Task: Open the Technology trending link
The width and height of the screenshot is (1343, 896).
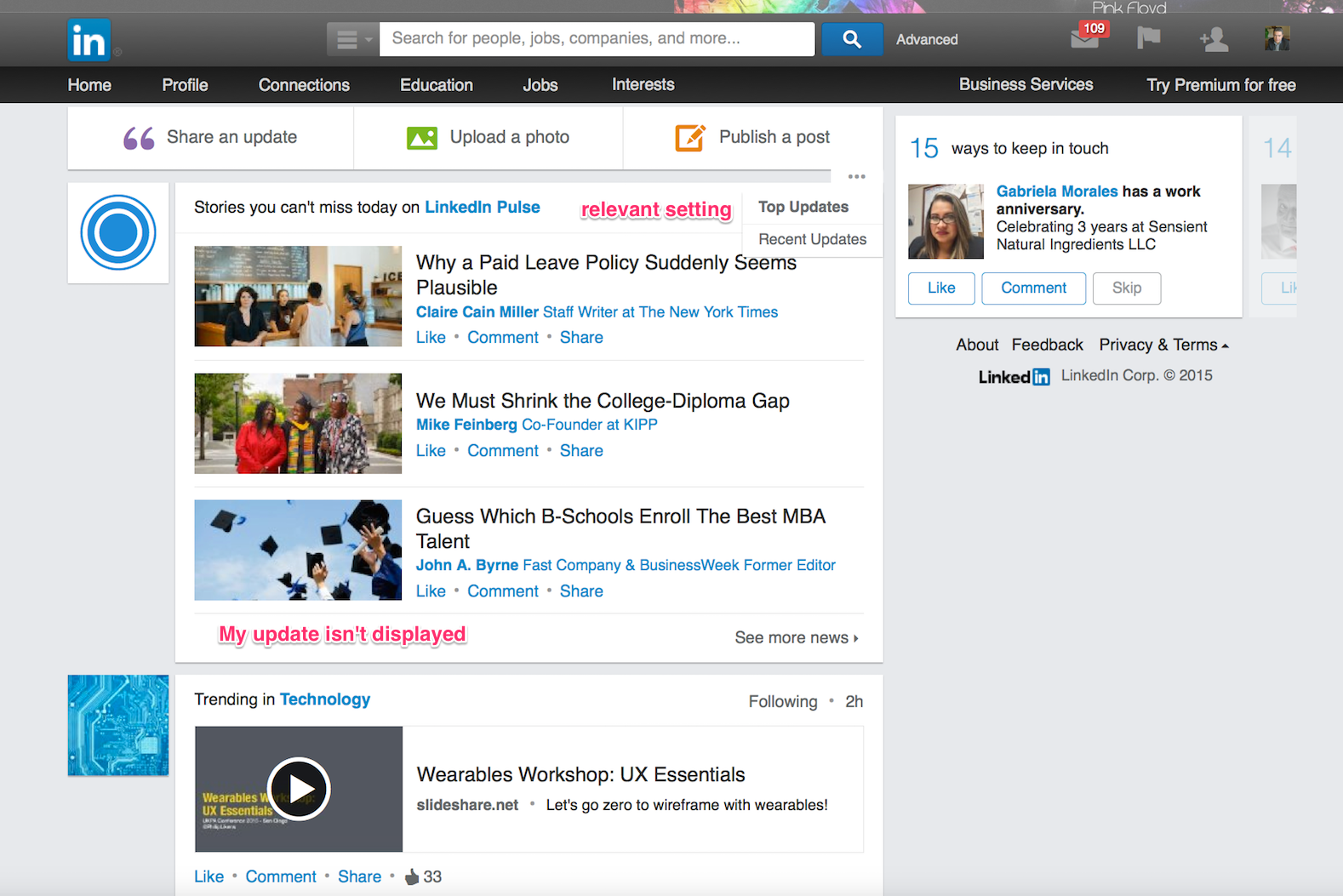Action: tap(325, 699)
